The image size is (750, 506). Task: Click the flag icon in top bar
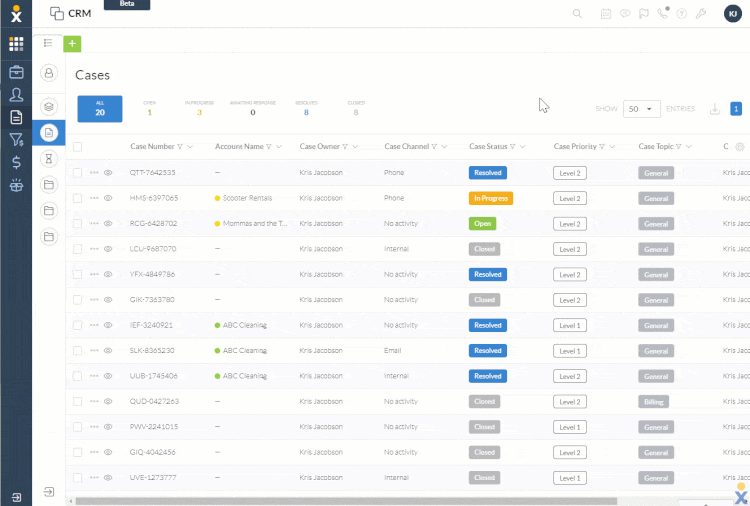[644, 14]
